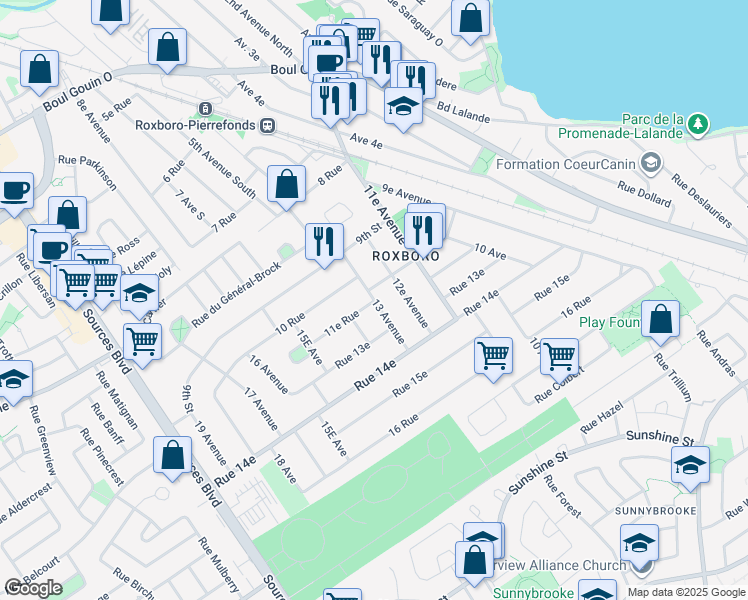Select the Formation CoeurCanin label
This screenshot has width=748, height=600.
click(x=566, y=165)
